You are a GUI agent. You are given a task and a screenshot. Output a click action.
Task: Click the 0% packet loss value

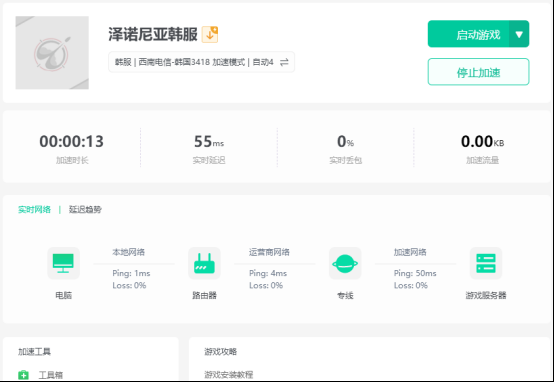coord(346,141)
